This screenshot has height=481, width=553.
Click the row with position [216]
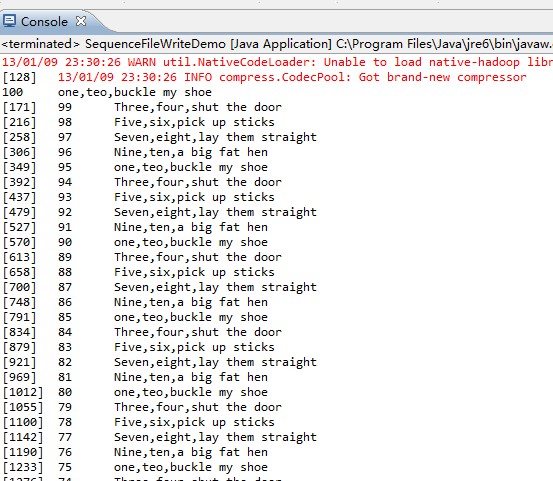click(139, 122)
